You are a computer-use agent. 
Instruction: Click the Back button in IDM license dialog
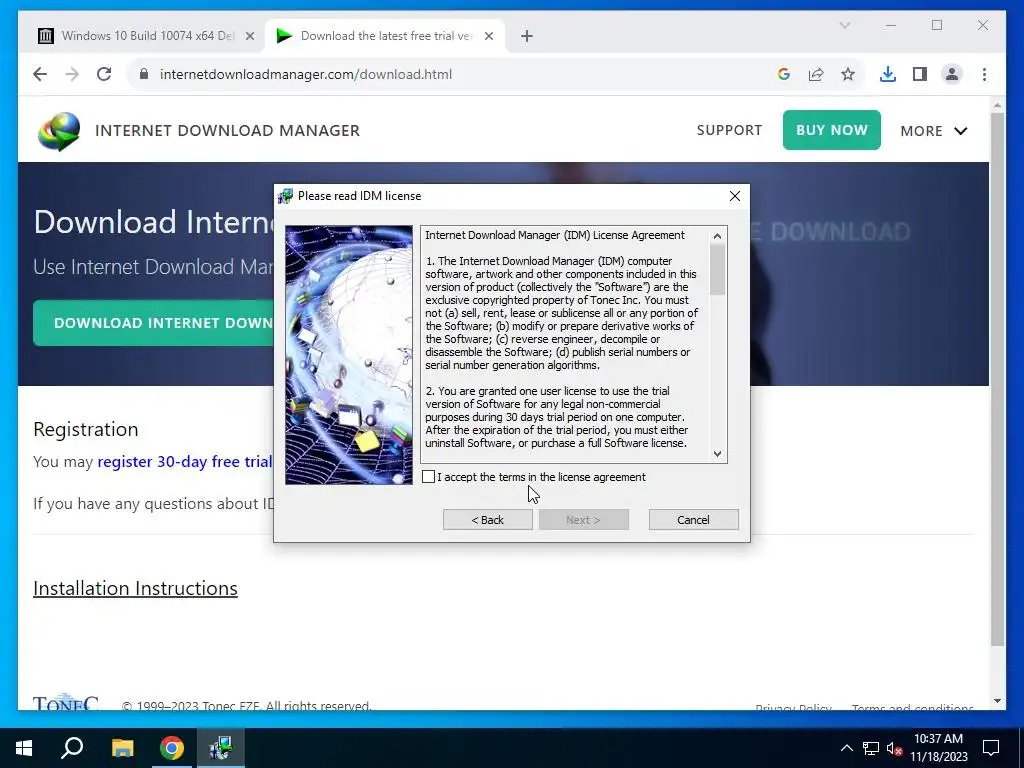pyautogui.click(x=487, y=520)
